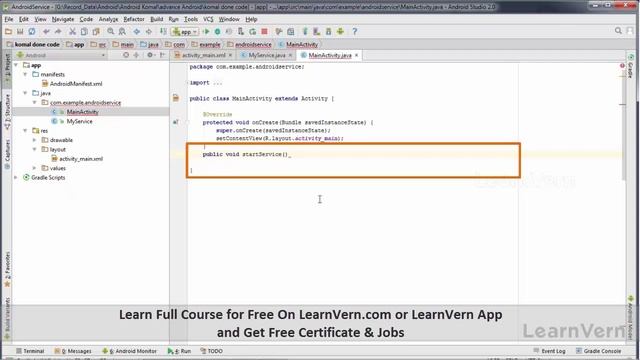Click the Replace toolbar icon
The height and width of the screenshot is (360, 640).
click(122, 31)
